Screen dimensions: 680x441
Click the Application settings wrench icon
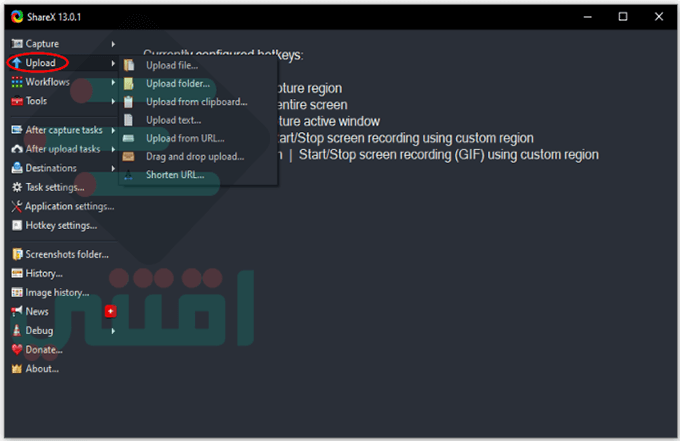click(17, 206)
